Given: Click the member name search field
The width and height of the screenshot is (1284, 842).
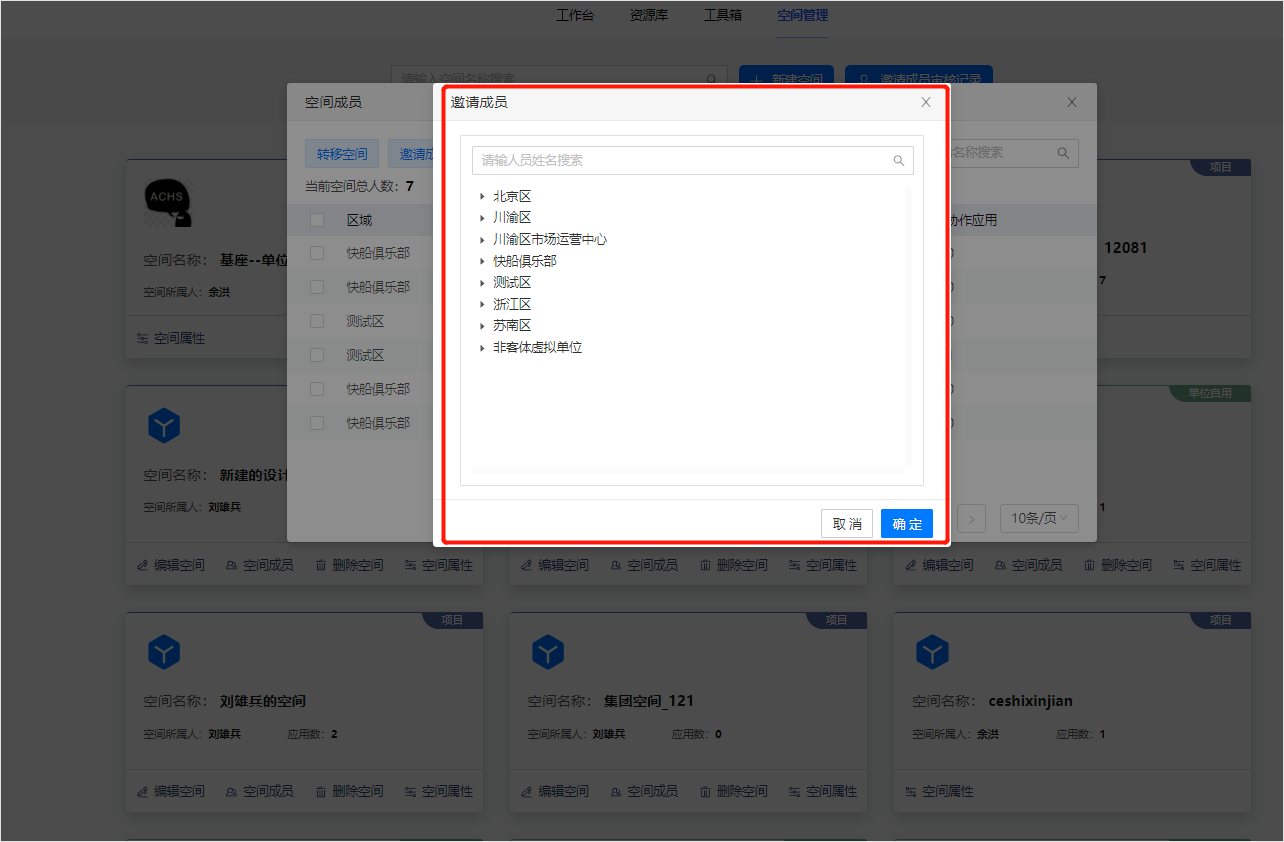Looking at the screenshot, I should (x=692, y=160).
